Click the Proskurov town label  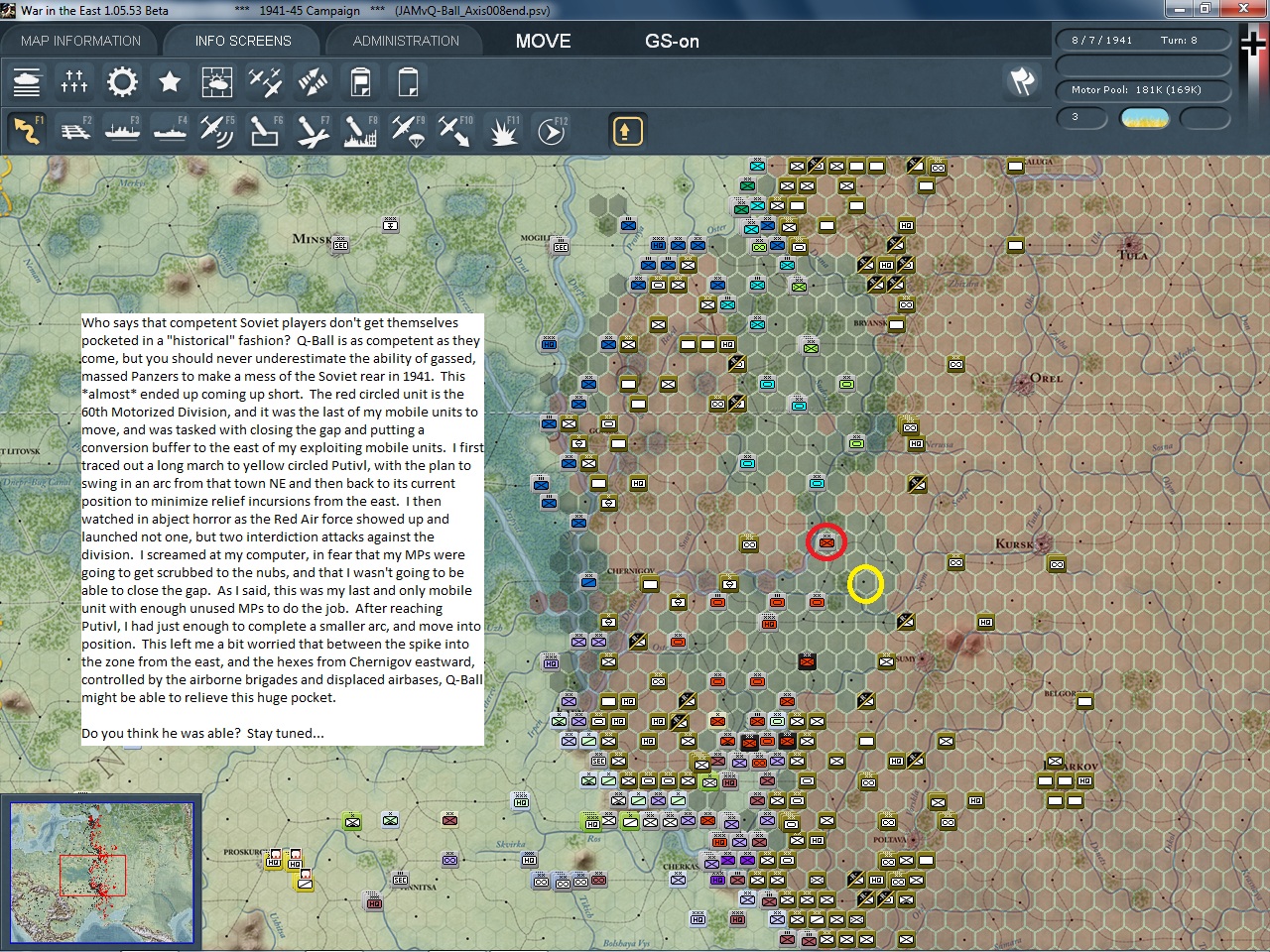point(246,852)
